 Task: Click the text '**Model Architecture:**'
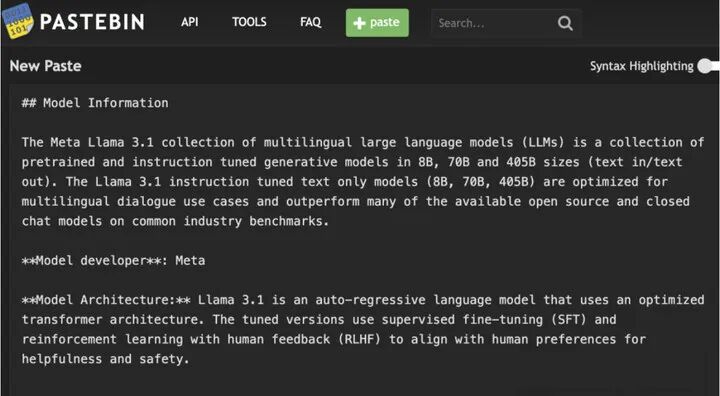click(106, 300)
